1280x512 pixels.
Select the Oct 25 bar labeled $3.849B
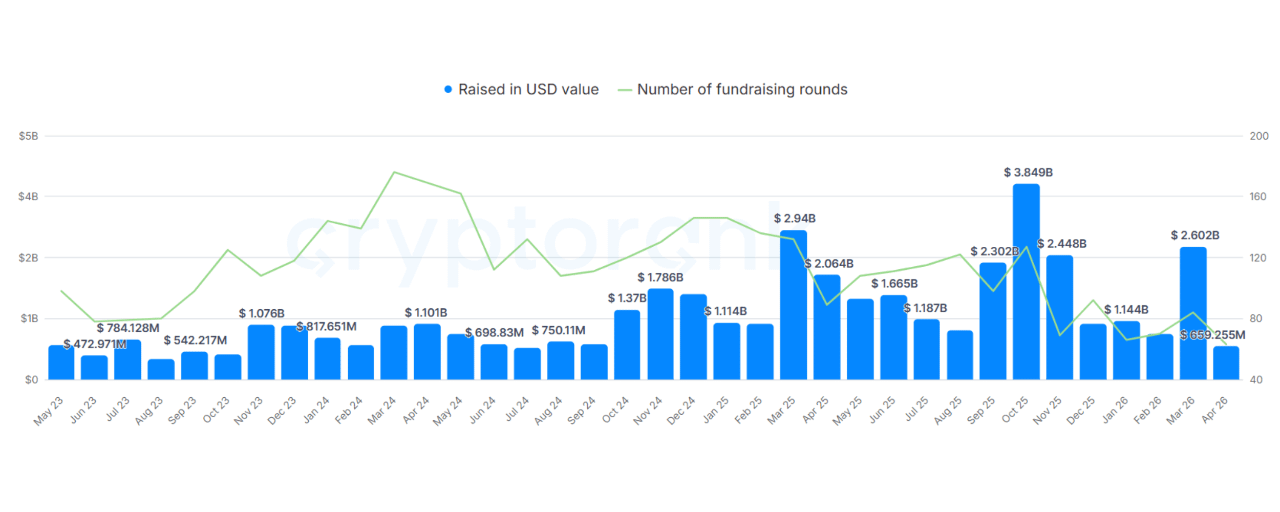point(1026,282)
